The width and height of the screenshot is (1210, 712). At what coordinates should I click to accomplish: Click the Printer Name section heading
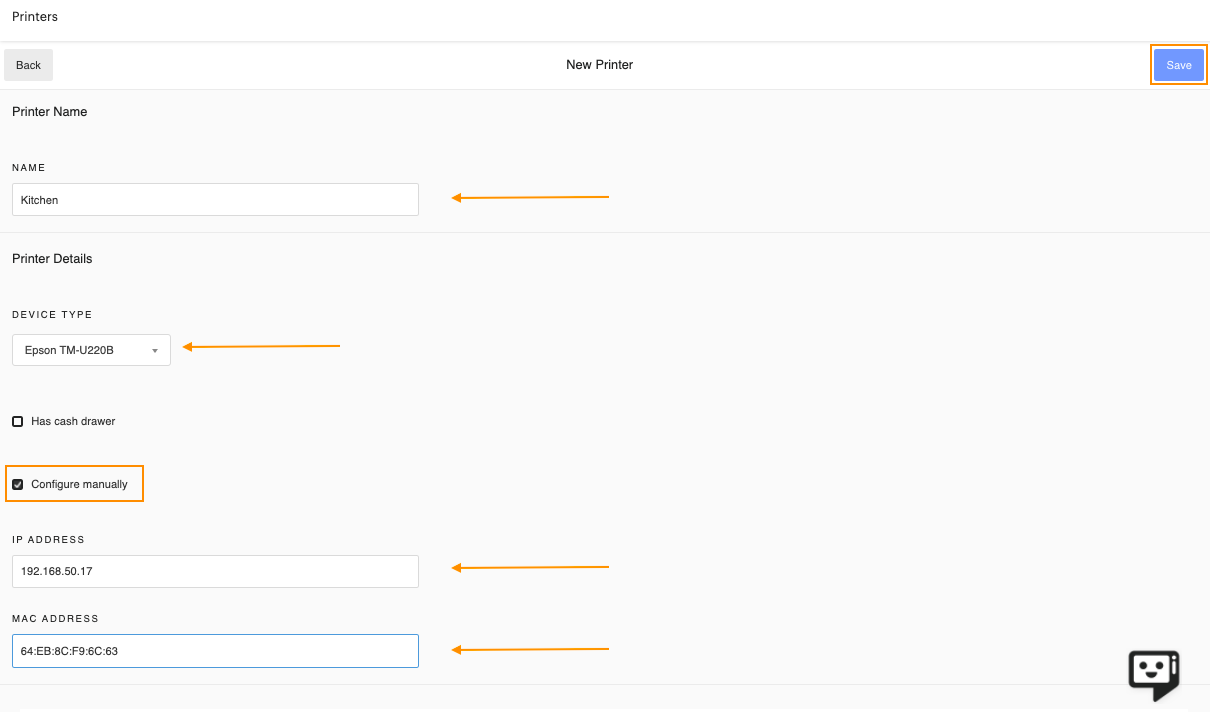pyautogui.click(x=49, y=112)
